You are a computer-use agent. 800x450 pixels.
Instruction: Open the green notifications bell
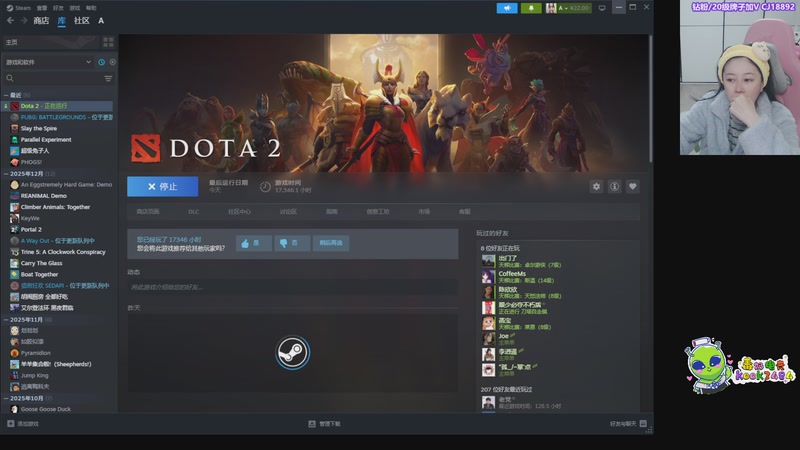coord(530,8)
